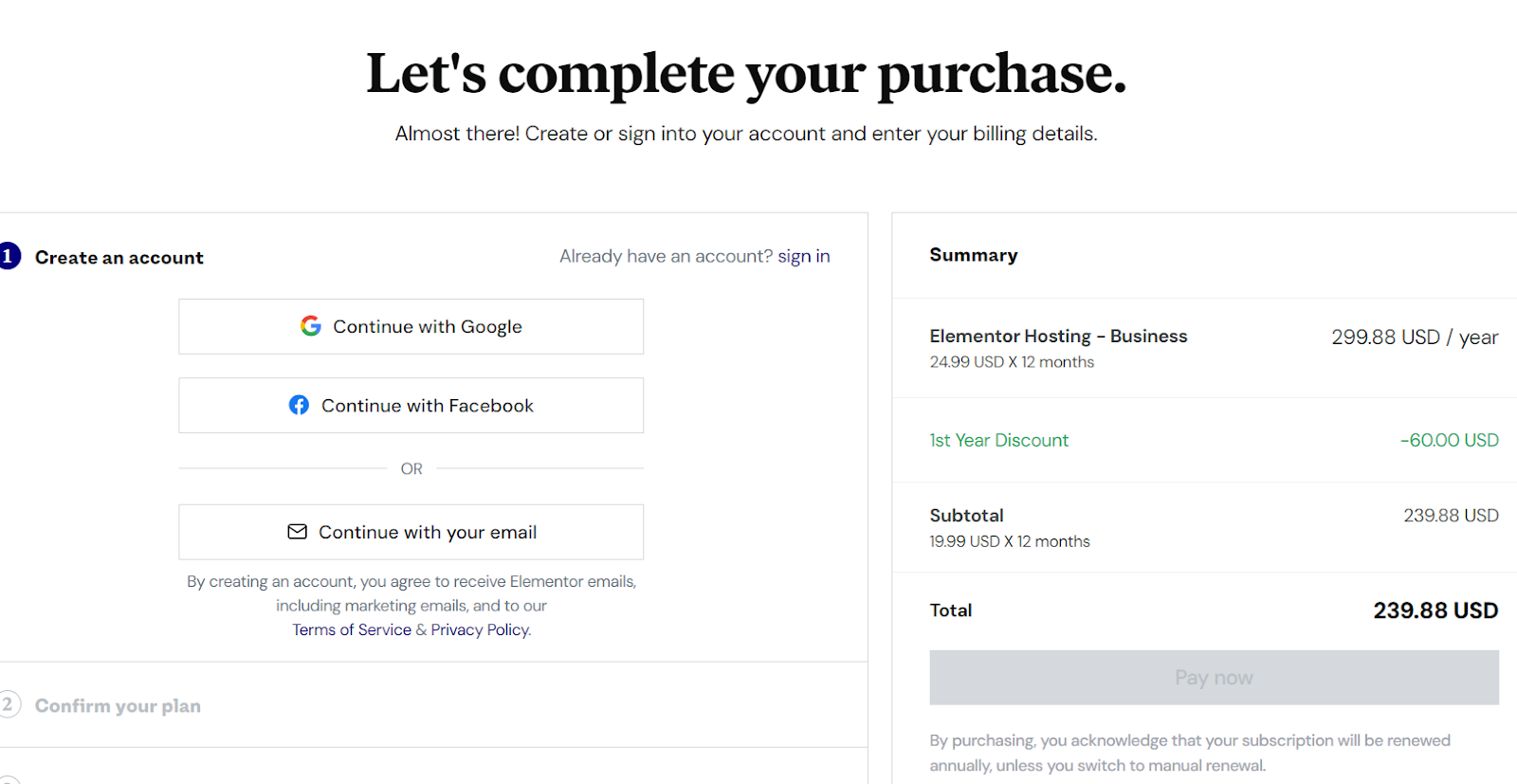Open the sign in link
This screenshot has height=784, width=1517.
[x=804, y=256]
